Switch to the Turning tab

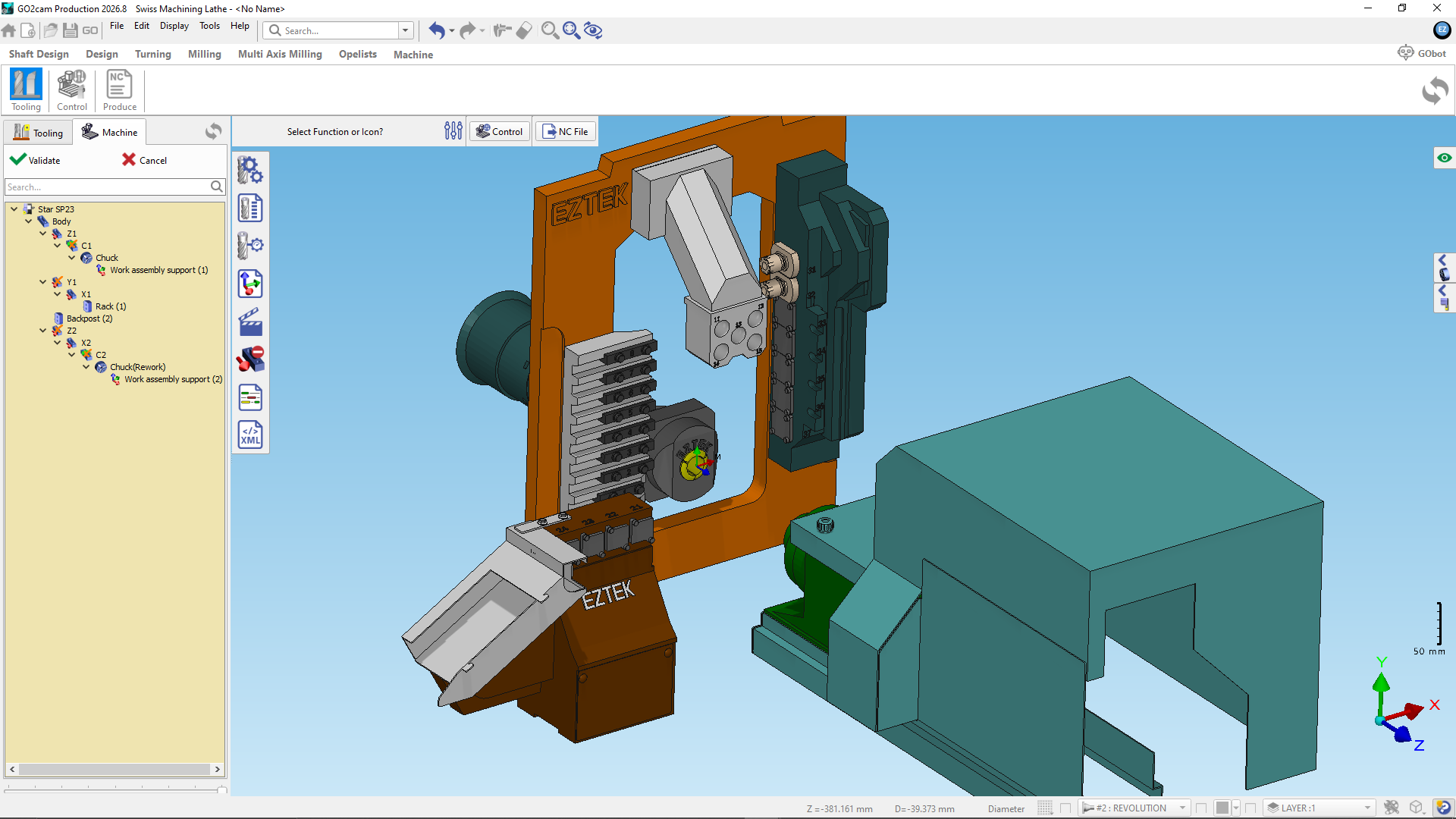pyautogui.click(x=153, y=55)
